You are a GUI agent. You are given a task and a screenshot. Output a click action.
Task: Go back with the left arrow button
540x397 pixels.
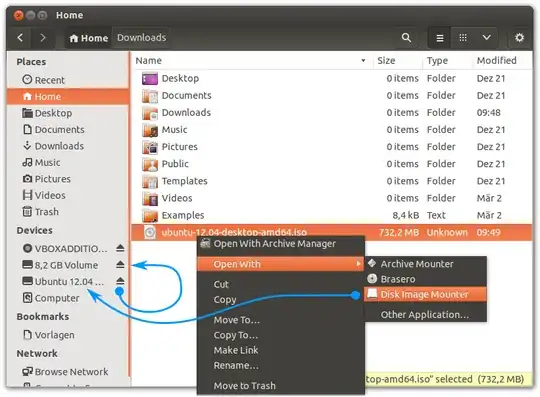point(20,38)
